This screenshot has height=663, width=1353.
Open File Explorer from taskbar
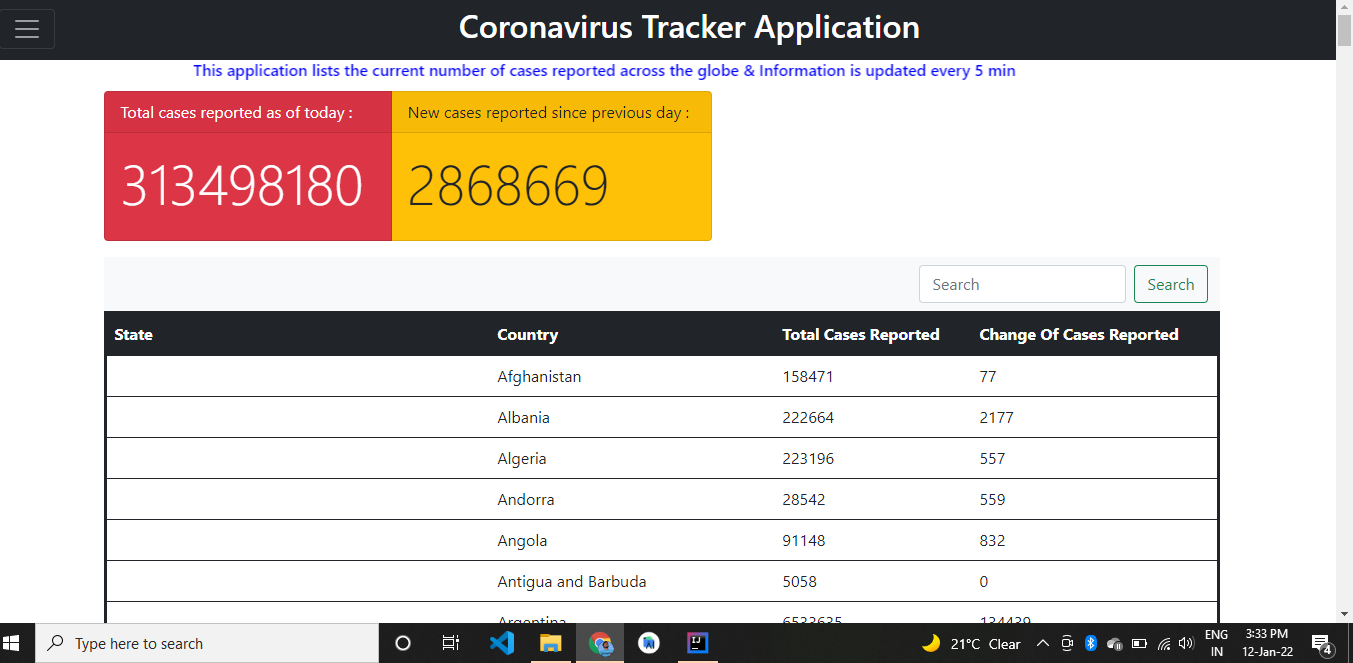pyautogui.click(x=551, y=643)
